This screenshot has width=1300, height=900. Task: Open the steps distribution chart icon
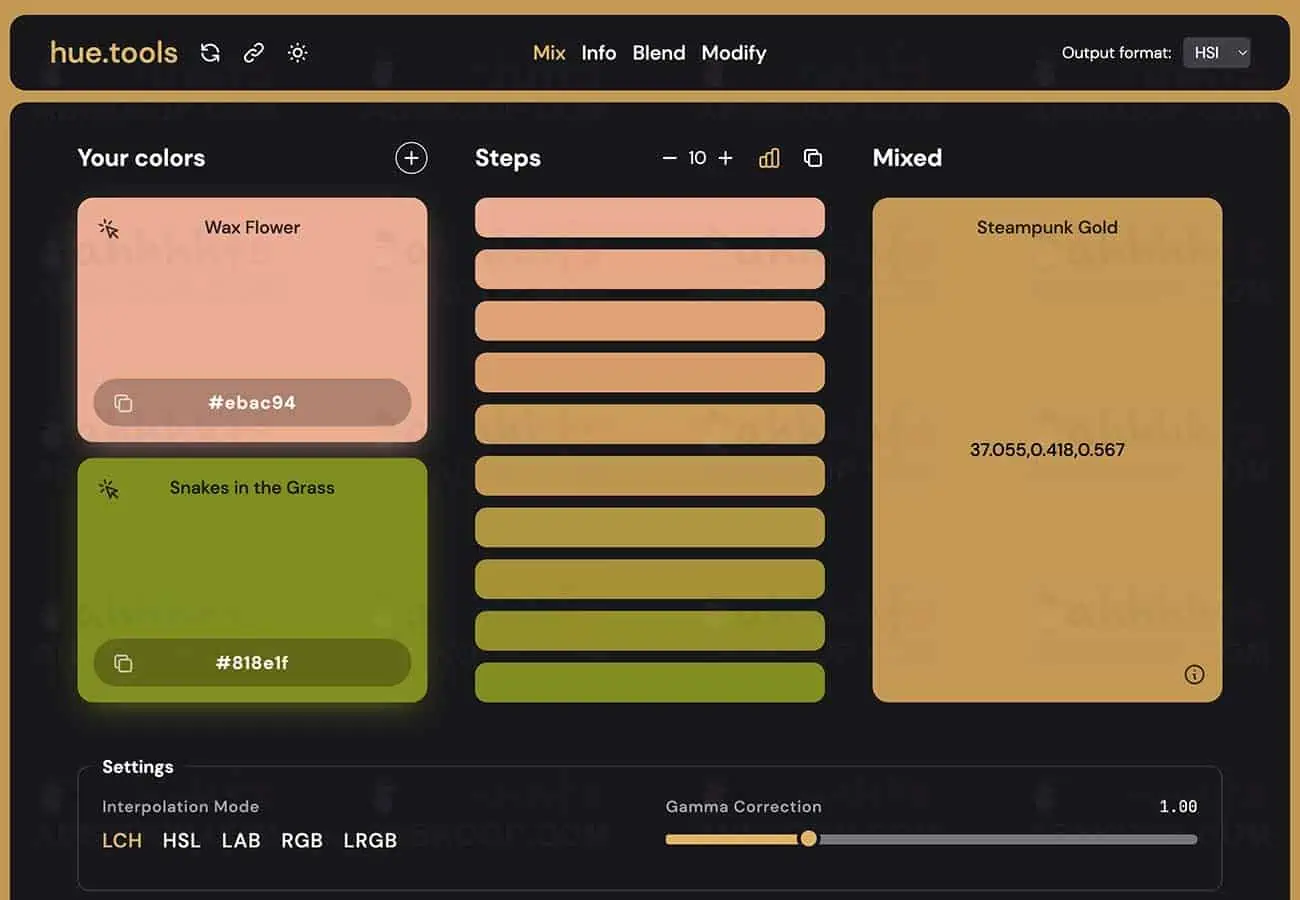click(768, 157)
